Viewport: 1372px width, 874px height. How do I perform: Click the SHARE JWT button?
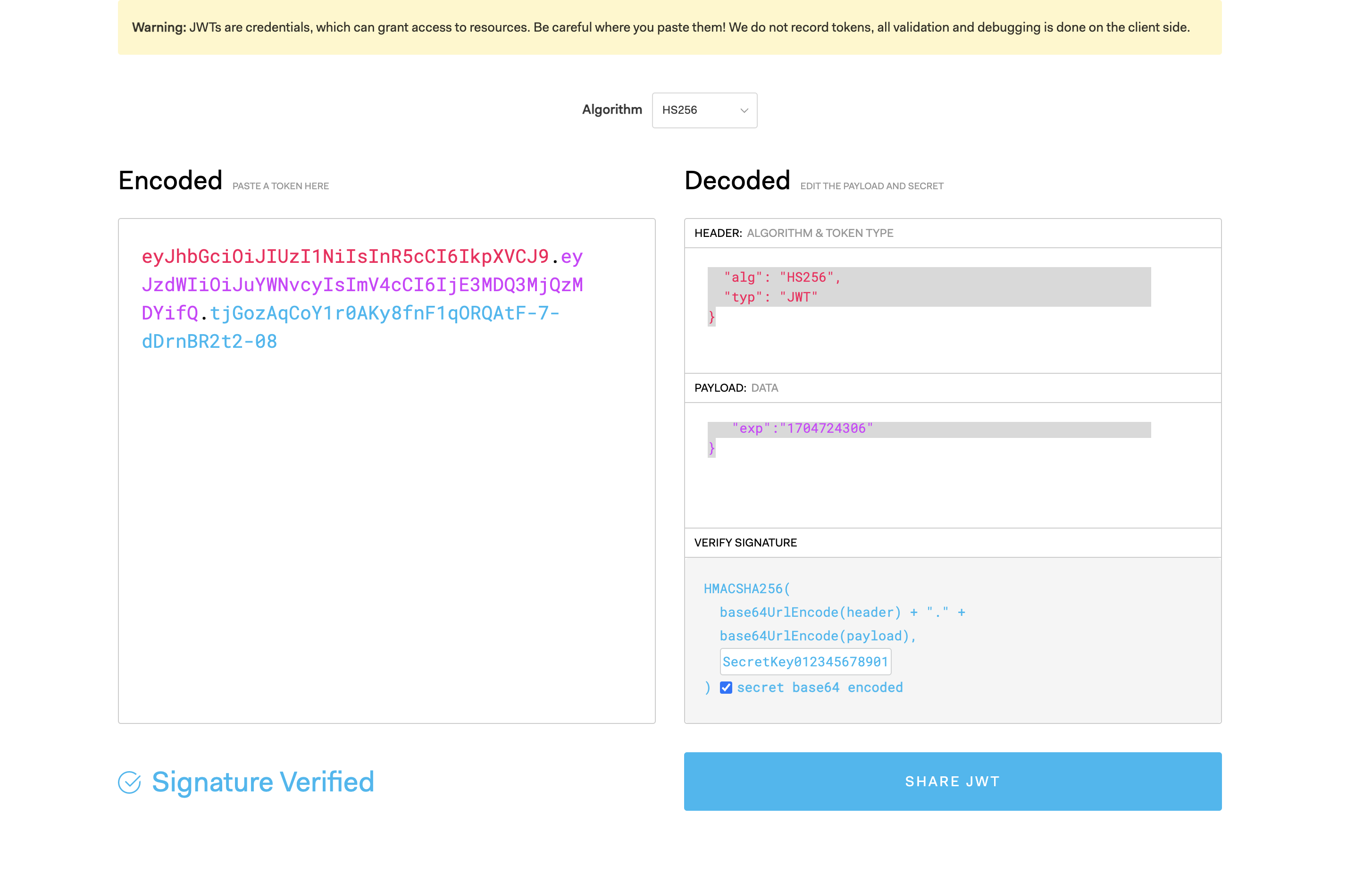953,781
